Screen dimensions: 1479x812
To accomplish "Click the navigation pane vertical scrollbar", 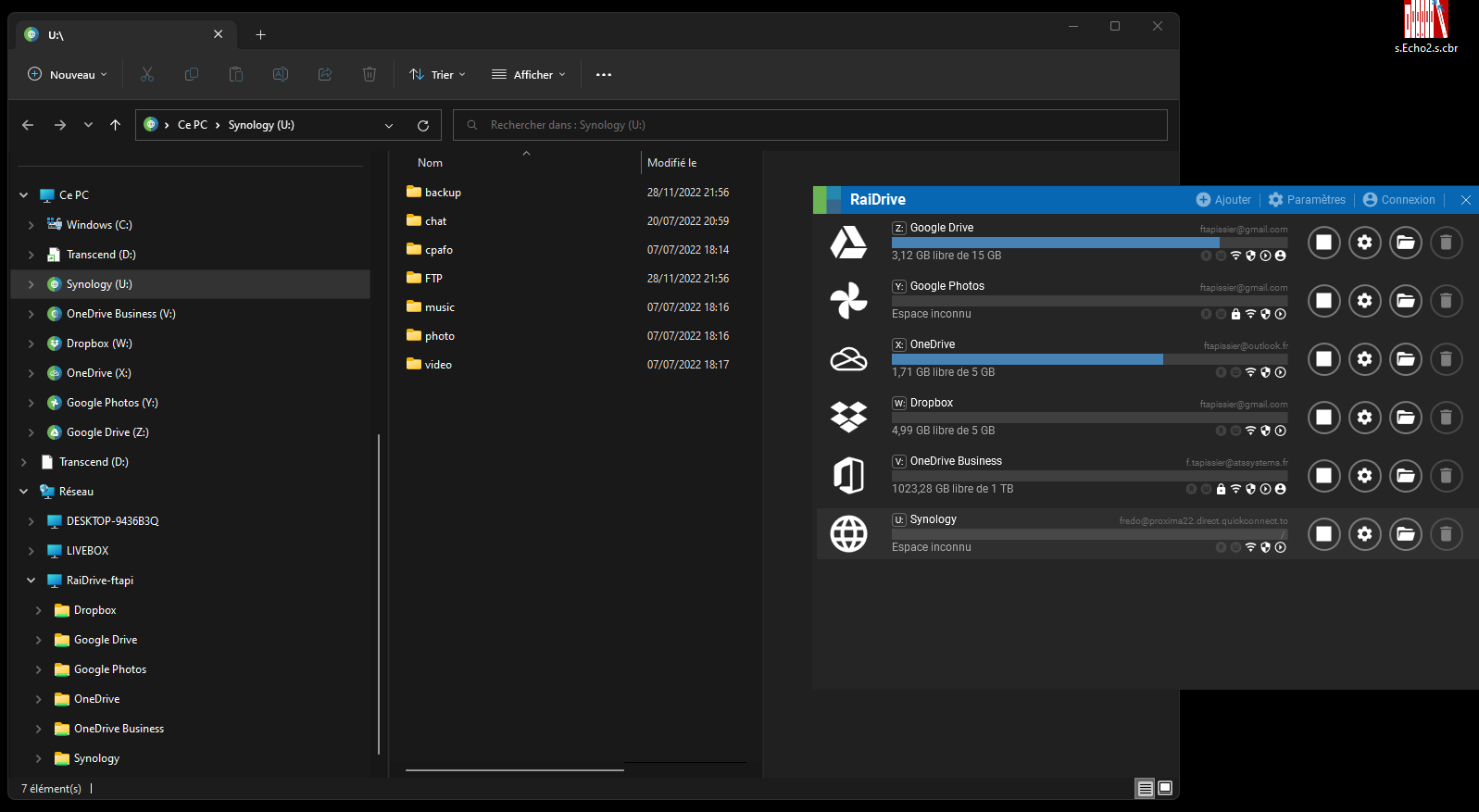I will click(x=379, y=593).
